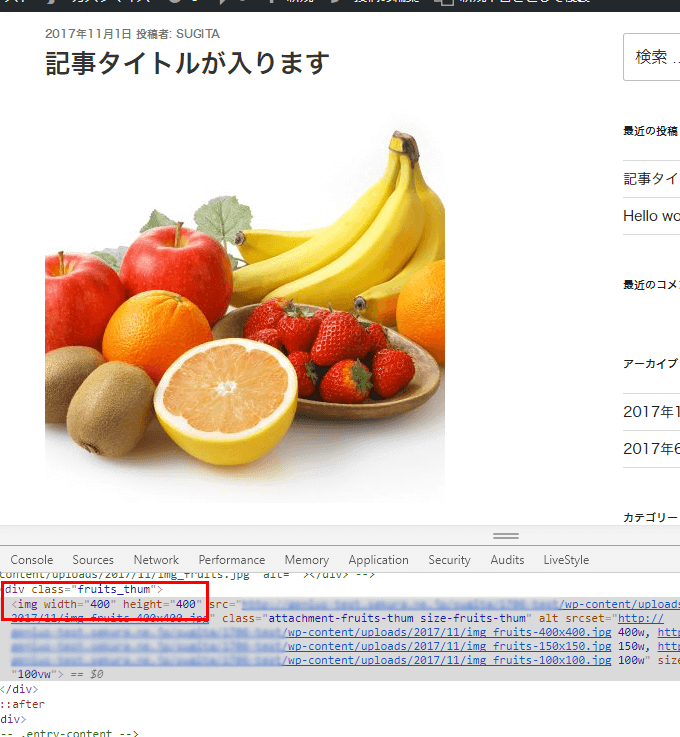Switch to the Memory tab
Image resolution: width=680 pixels, height=737 pixels.
tap(306, 560)
